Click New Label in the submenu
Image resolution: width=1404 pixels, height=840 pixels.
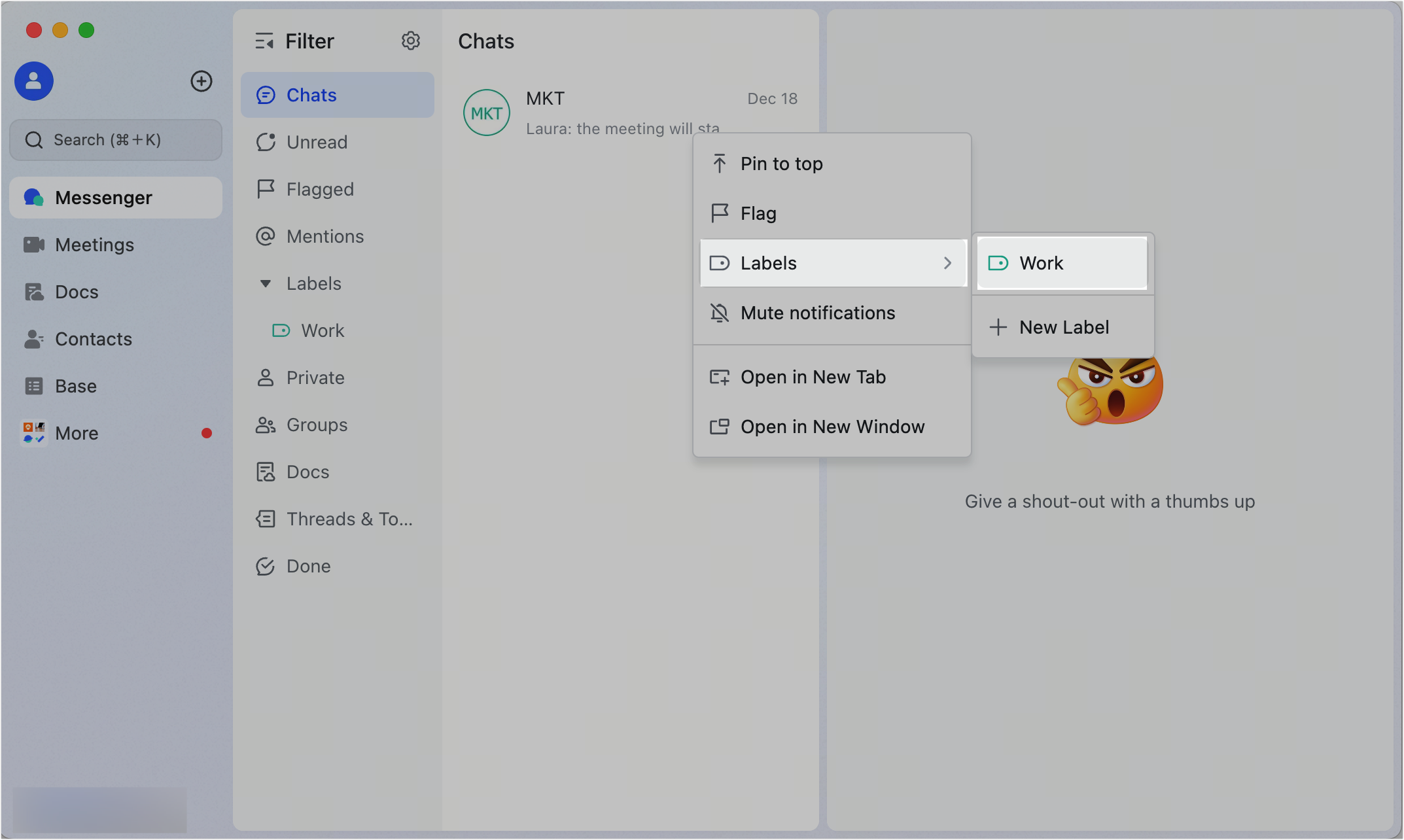[x=1063, y=327]
